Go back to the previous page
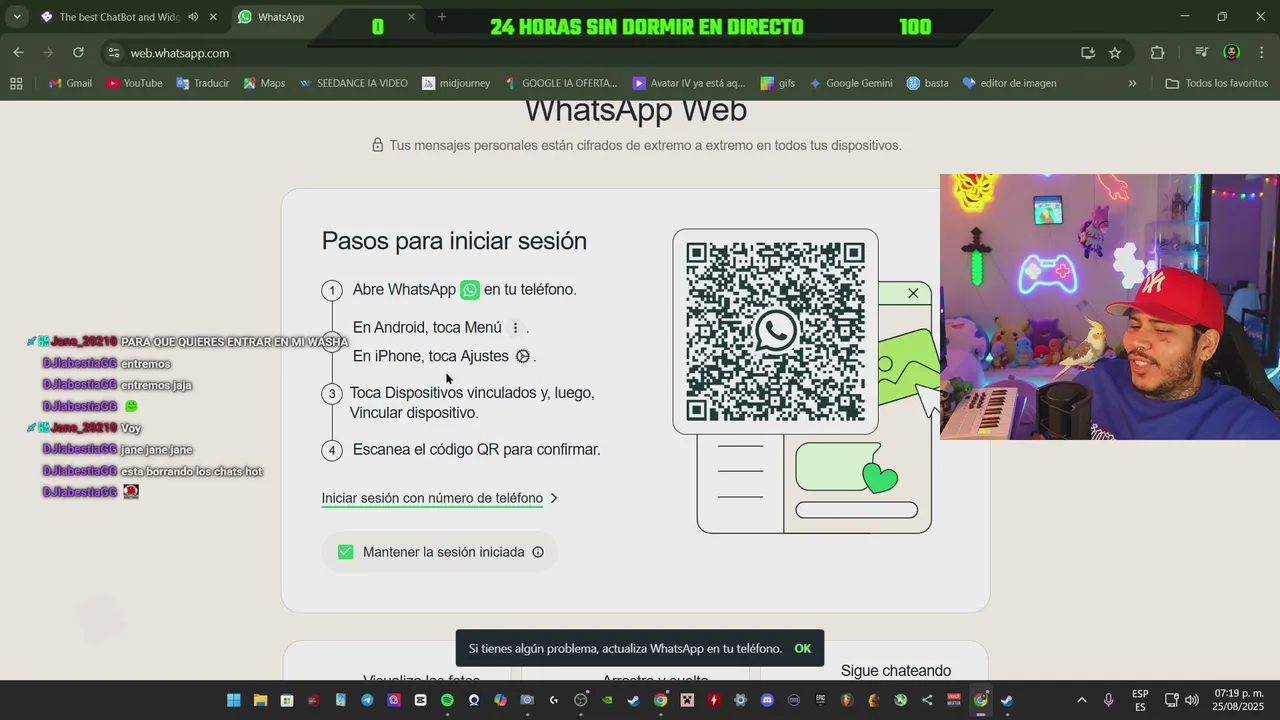The height and width of the screenshot is (720, 1280). (18, 53)
